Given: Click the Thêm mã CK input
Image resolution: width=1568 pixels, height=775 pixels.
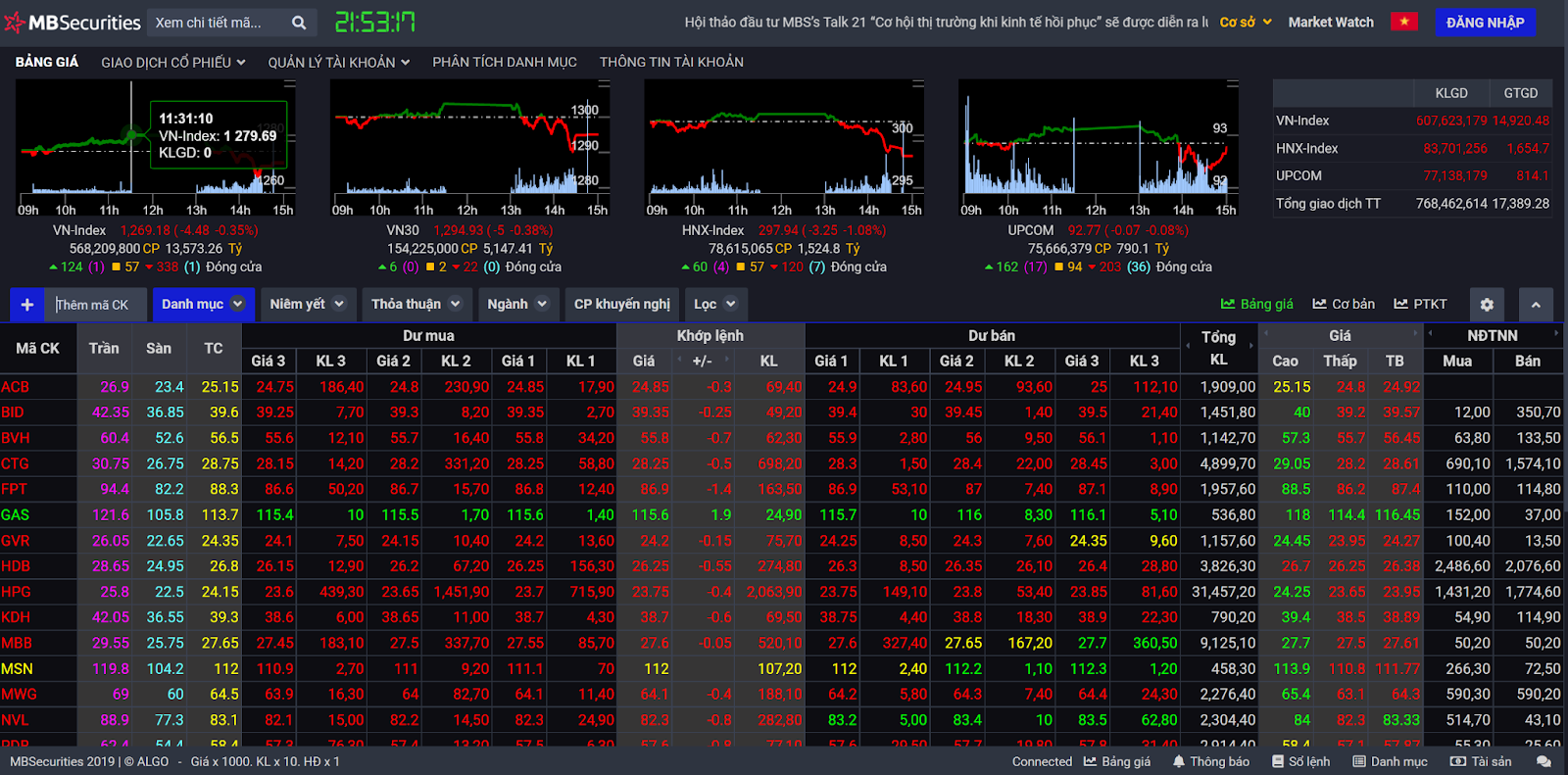Looking at the screenshot, I should click(x=98, y=305).
